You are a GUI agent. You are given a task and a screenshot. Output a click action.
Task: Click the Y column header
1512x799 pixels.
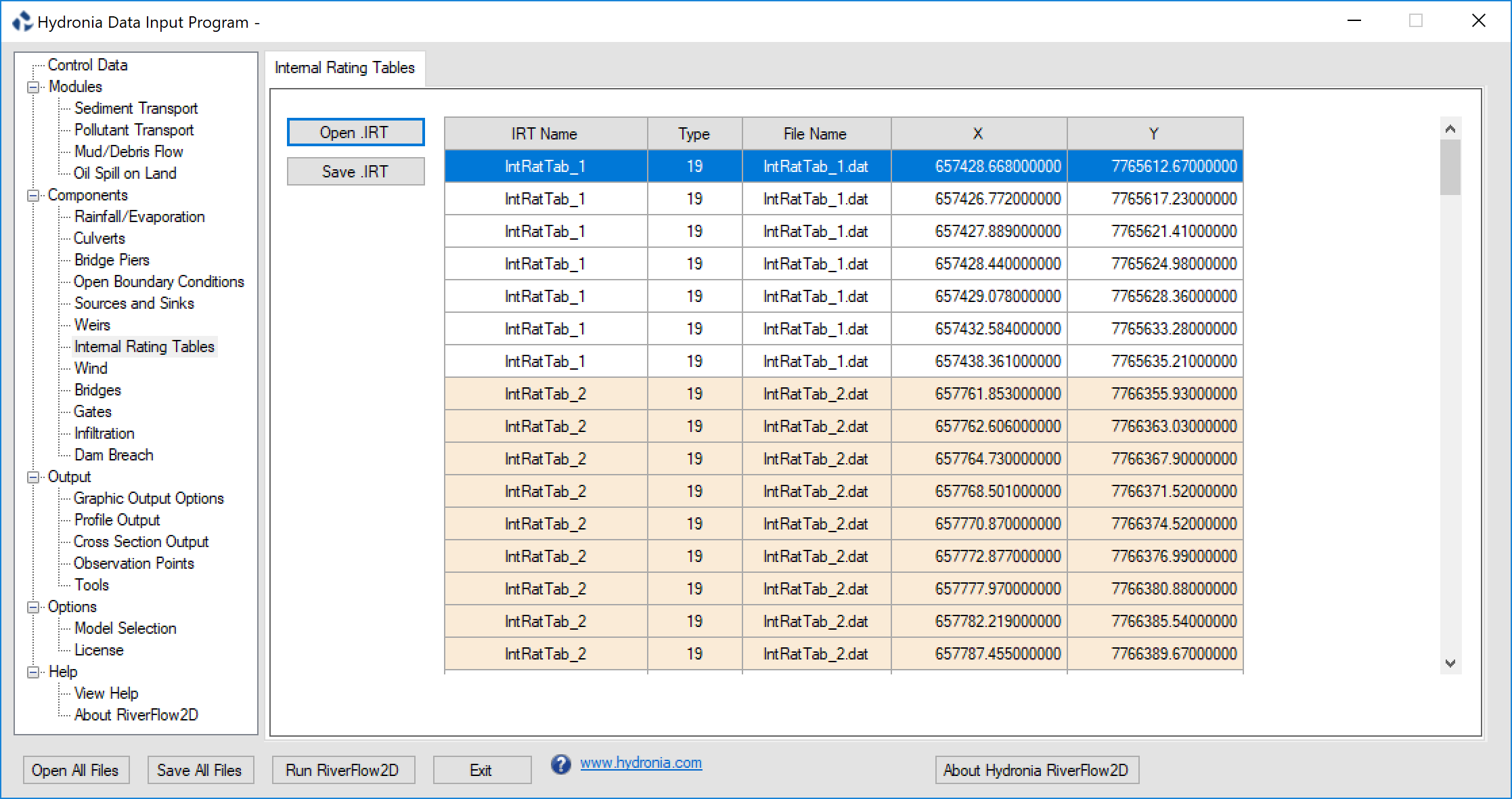click(1155, 133)
